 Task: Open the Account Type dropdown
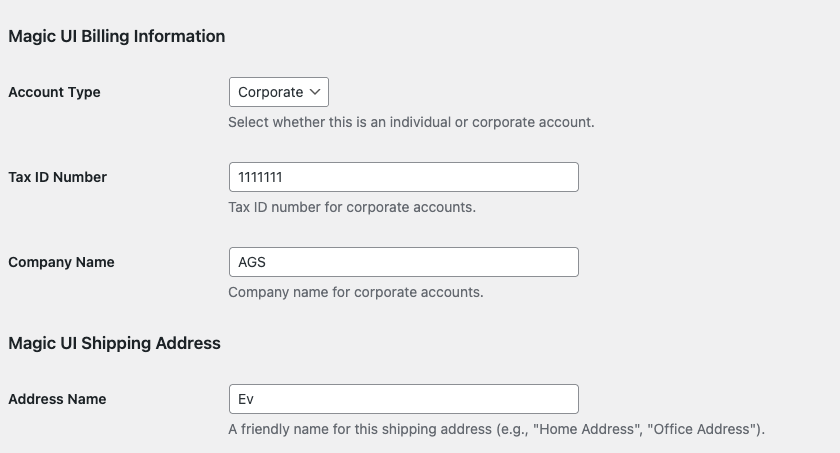pos(278,92)
